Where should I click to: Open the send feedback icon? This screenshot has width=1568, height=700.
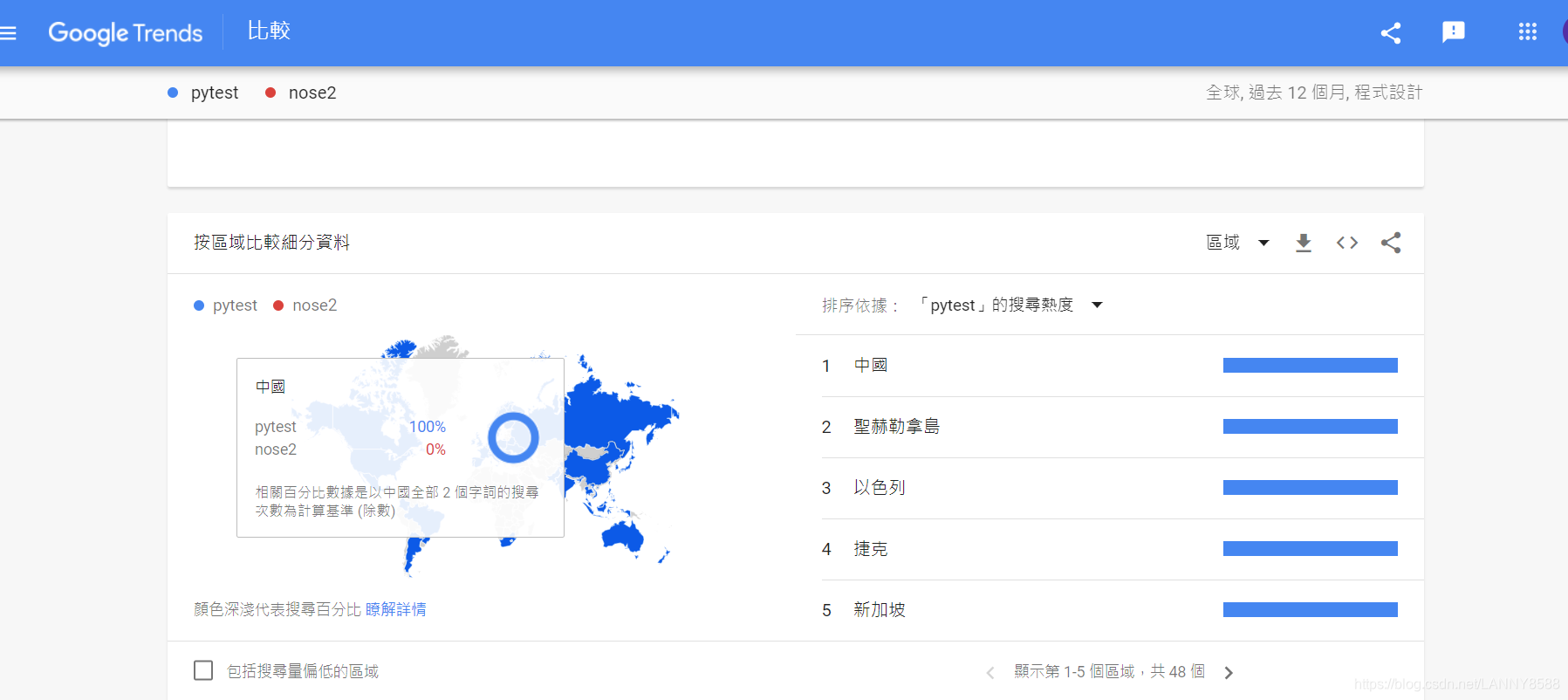point(1453,32)
